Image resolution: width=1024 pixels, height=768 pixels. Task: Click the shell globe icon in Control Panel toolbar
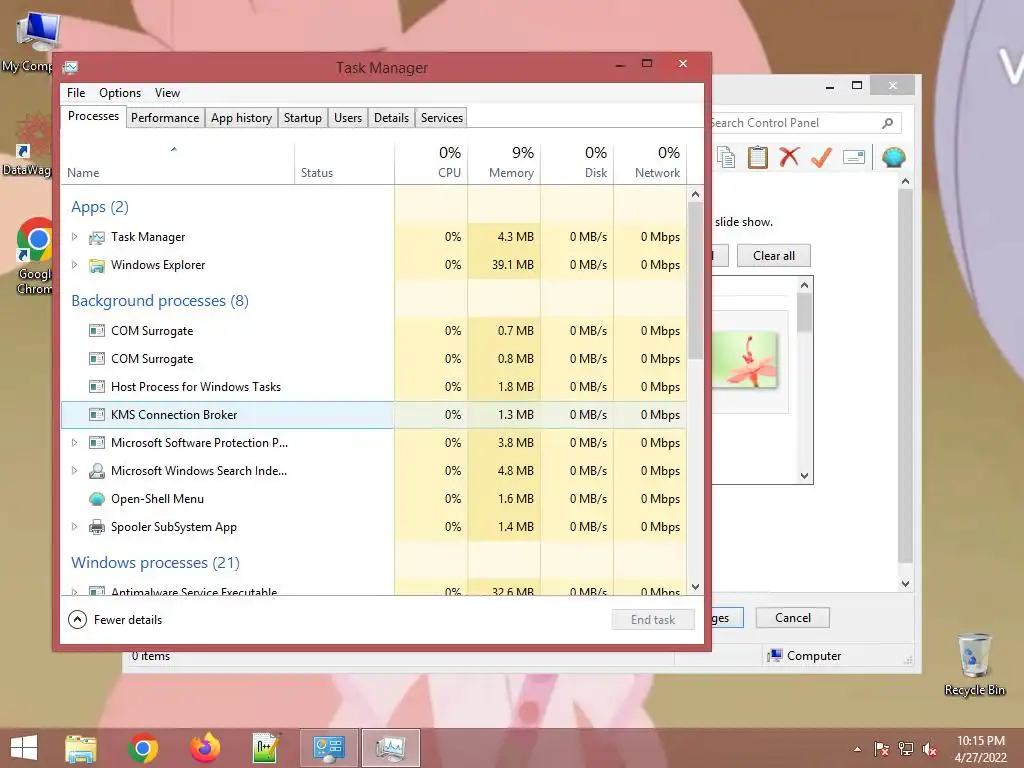(893, 157)
